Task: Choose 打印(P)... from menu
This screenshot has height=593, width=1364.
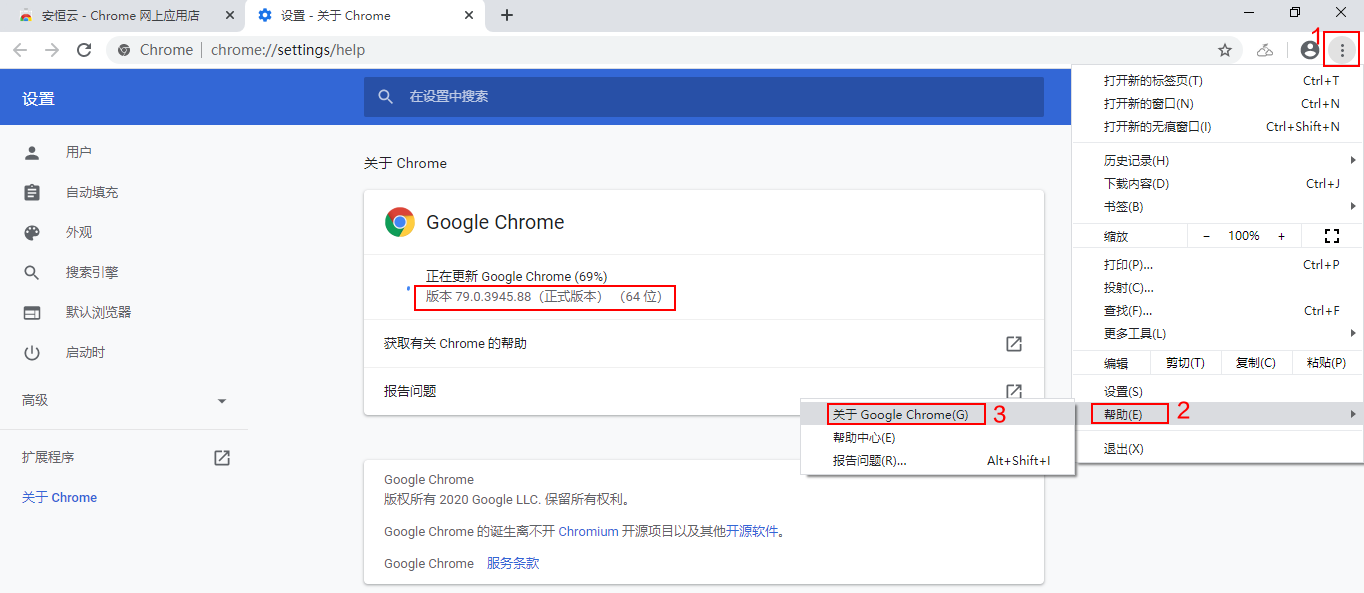Action: pos(1217,265)
